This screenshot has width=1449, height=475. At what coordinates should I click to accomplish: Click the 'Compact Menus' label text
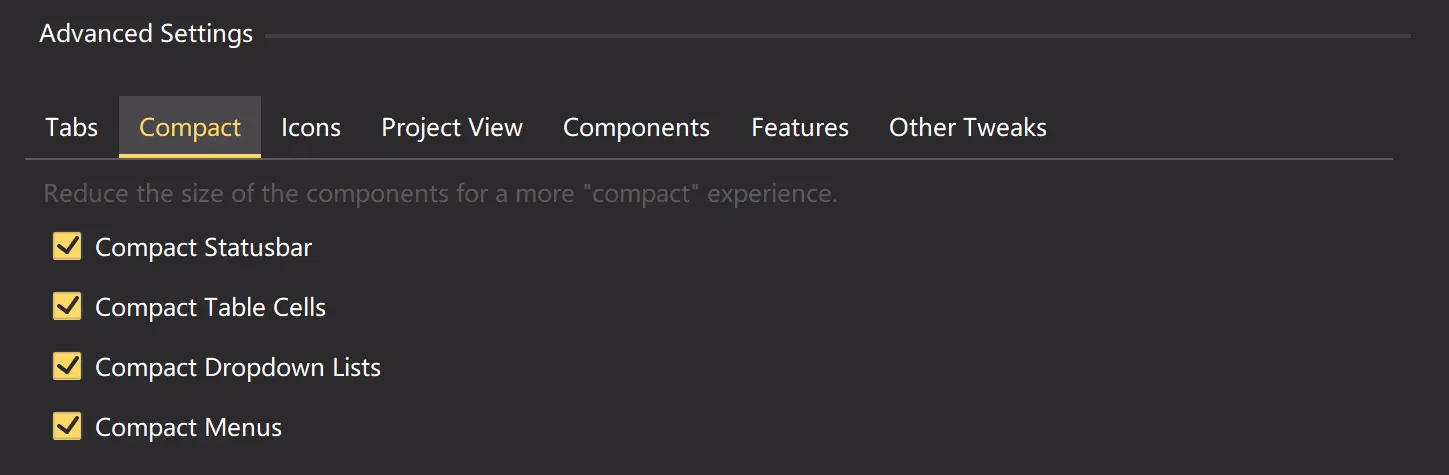pyautogui.click(x=189, y=427)
